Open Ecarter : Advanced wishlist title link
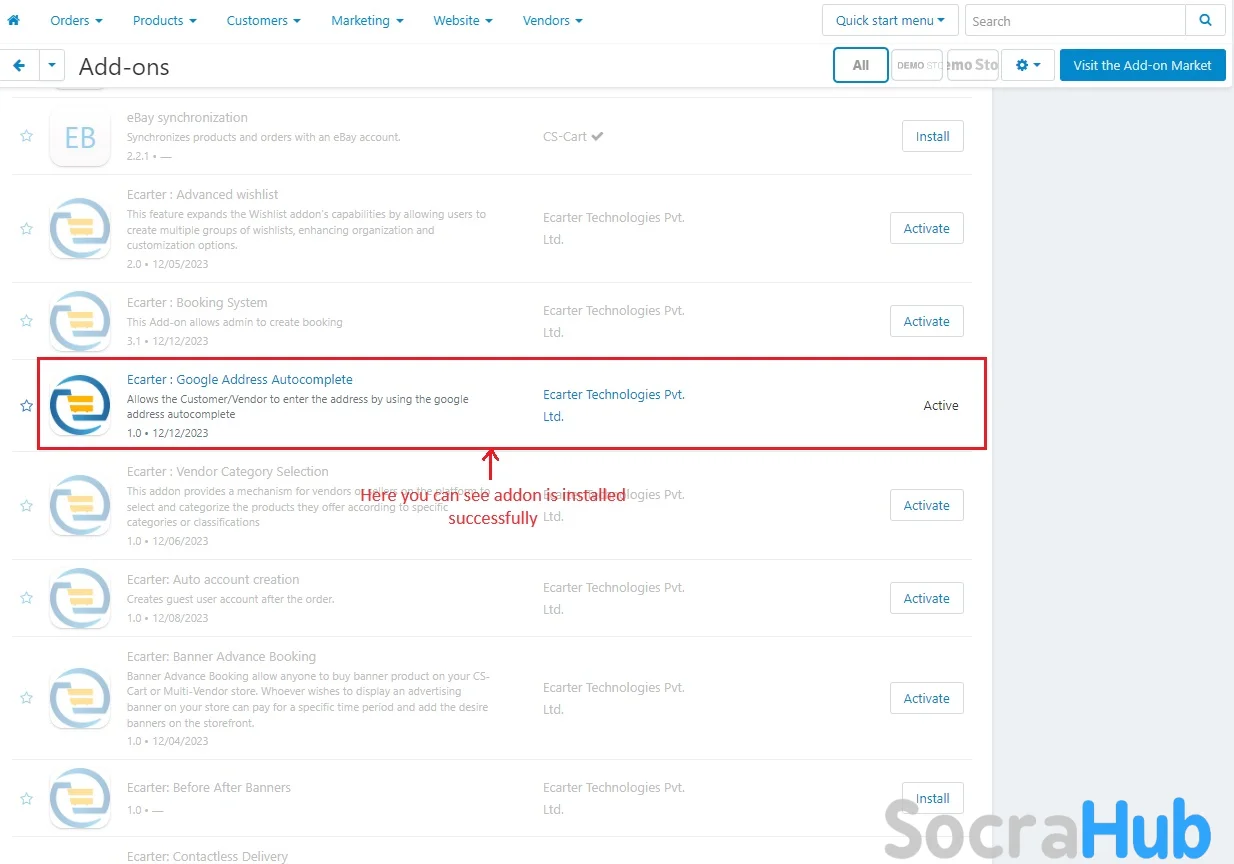The height and width of the screenshot is (864, 1234). [x=203, y=194]
